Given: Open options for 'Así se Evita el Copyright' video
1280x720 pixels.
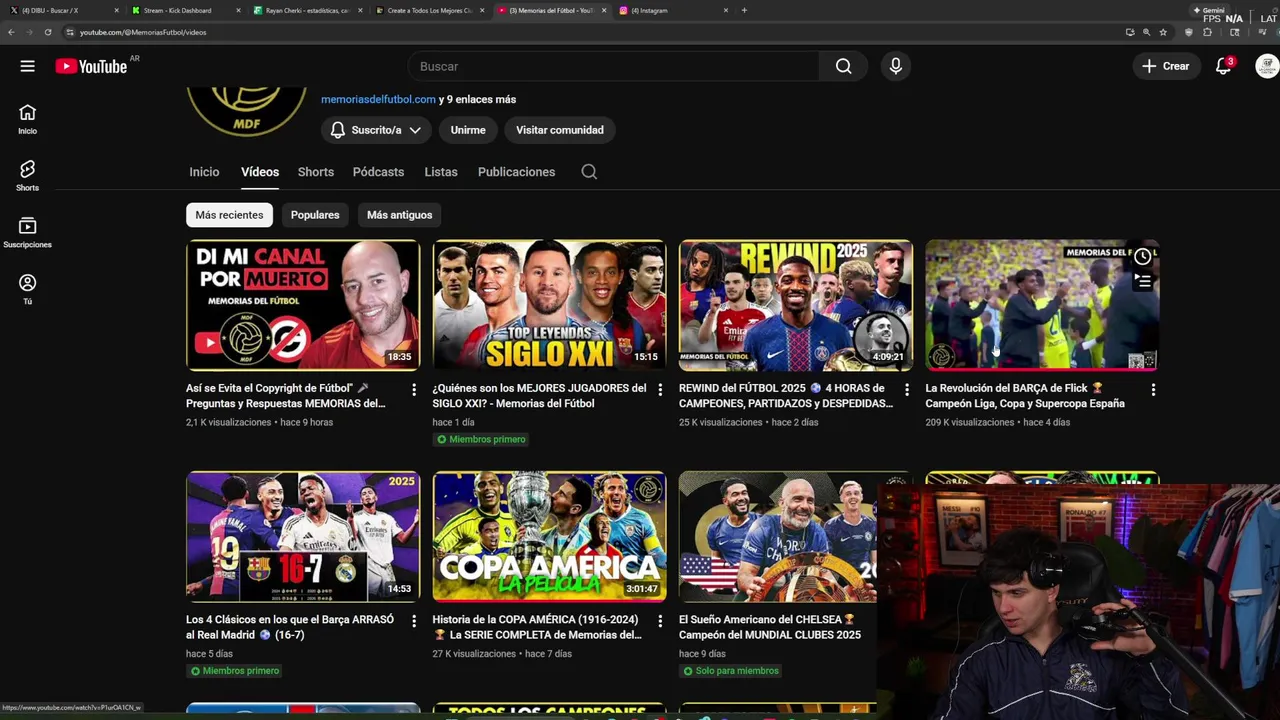Looking at the screenshot, I should coord(413,389).
